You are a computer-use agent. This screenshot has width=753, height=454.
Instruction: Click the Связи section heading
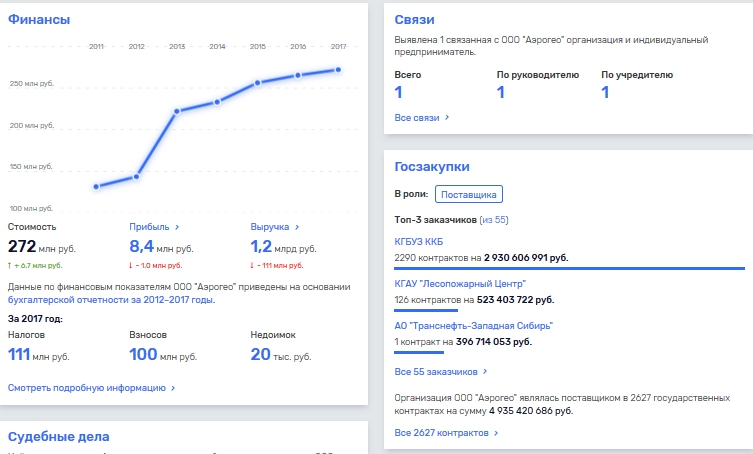pos(414,19)
